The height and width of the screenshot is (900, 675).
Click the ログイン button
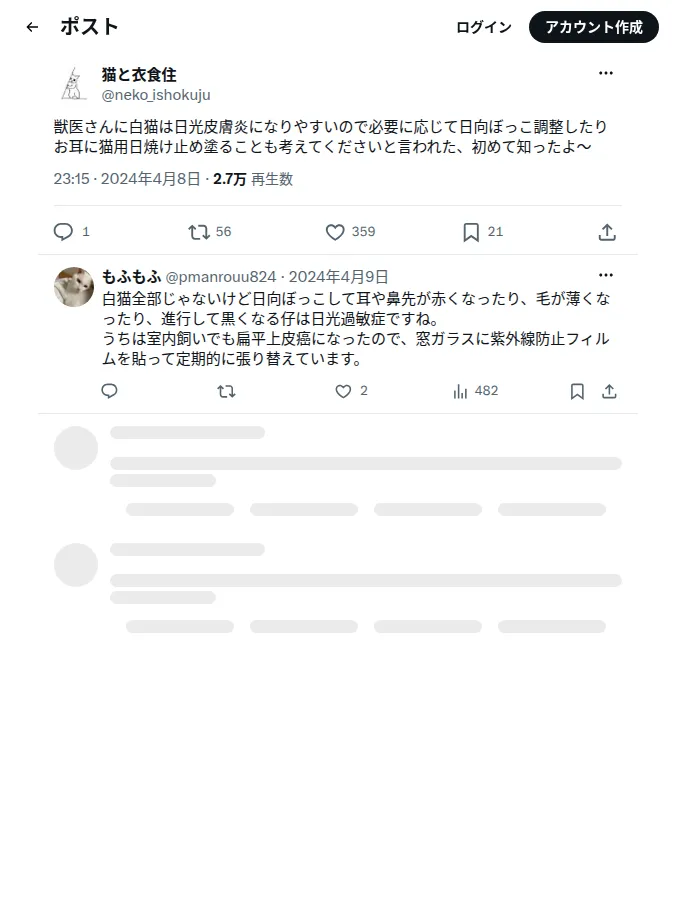coord(483,27)
